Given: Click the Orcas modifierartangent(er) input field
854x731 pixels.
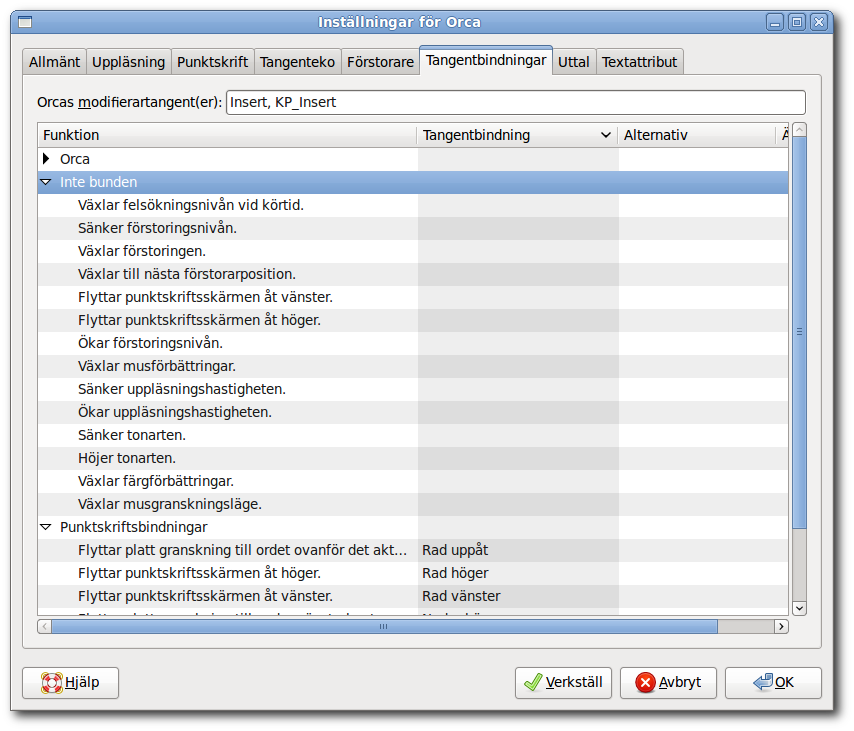Looking at the screenshot, I should pos(516,102).
